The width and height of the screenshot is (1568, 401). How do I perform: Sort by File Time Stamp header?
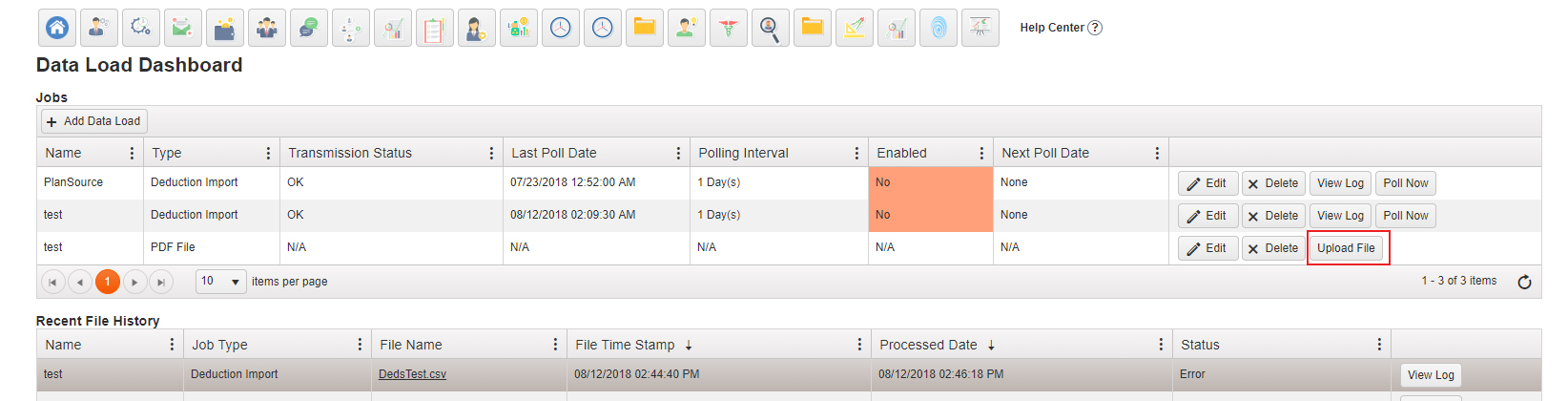coord(625,345)
